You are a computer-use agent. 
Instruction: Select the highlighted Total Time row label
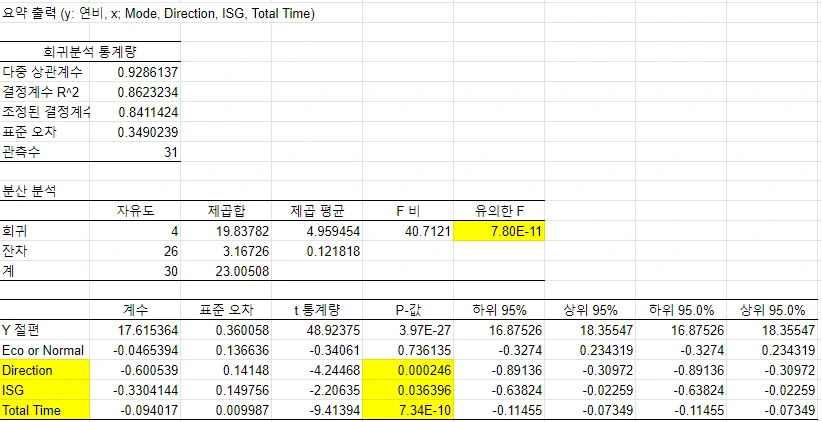click(45, 410)
